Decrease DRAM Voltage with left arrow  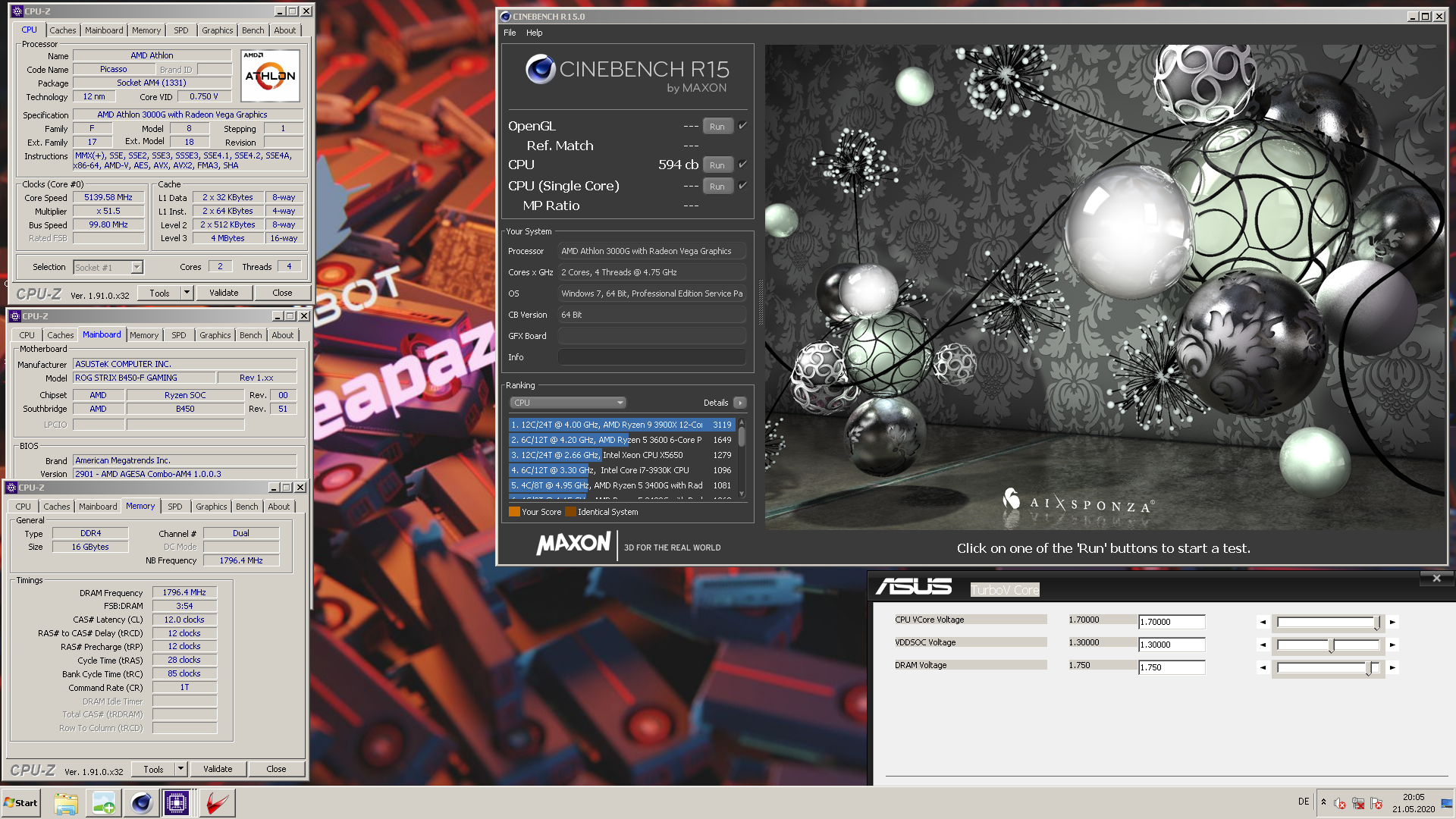click(x=1263, y=668)
